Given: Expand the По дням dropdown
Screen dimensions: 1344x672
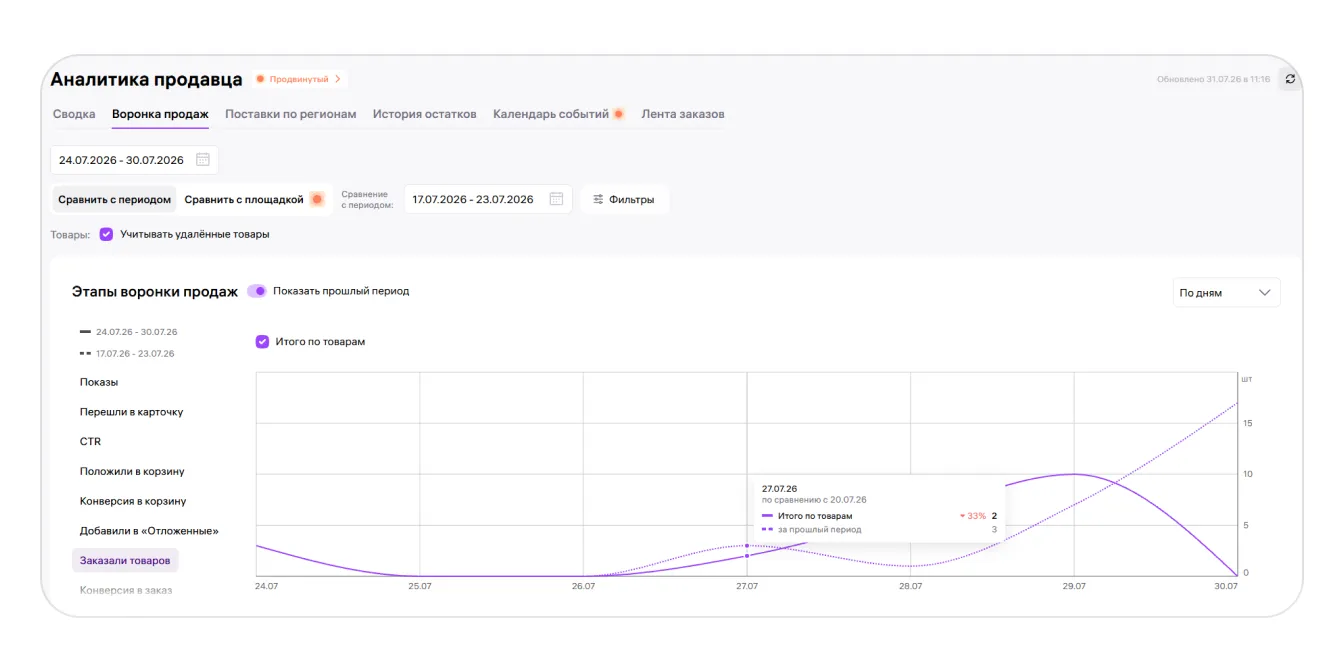Looking at the screenshot, I should coord(1226,292).
